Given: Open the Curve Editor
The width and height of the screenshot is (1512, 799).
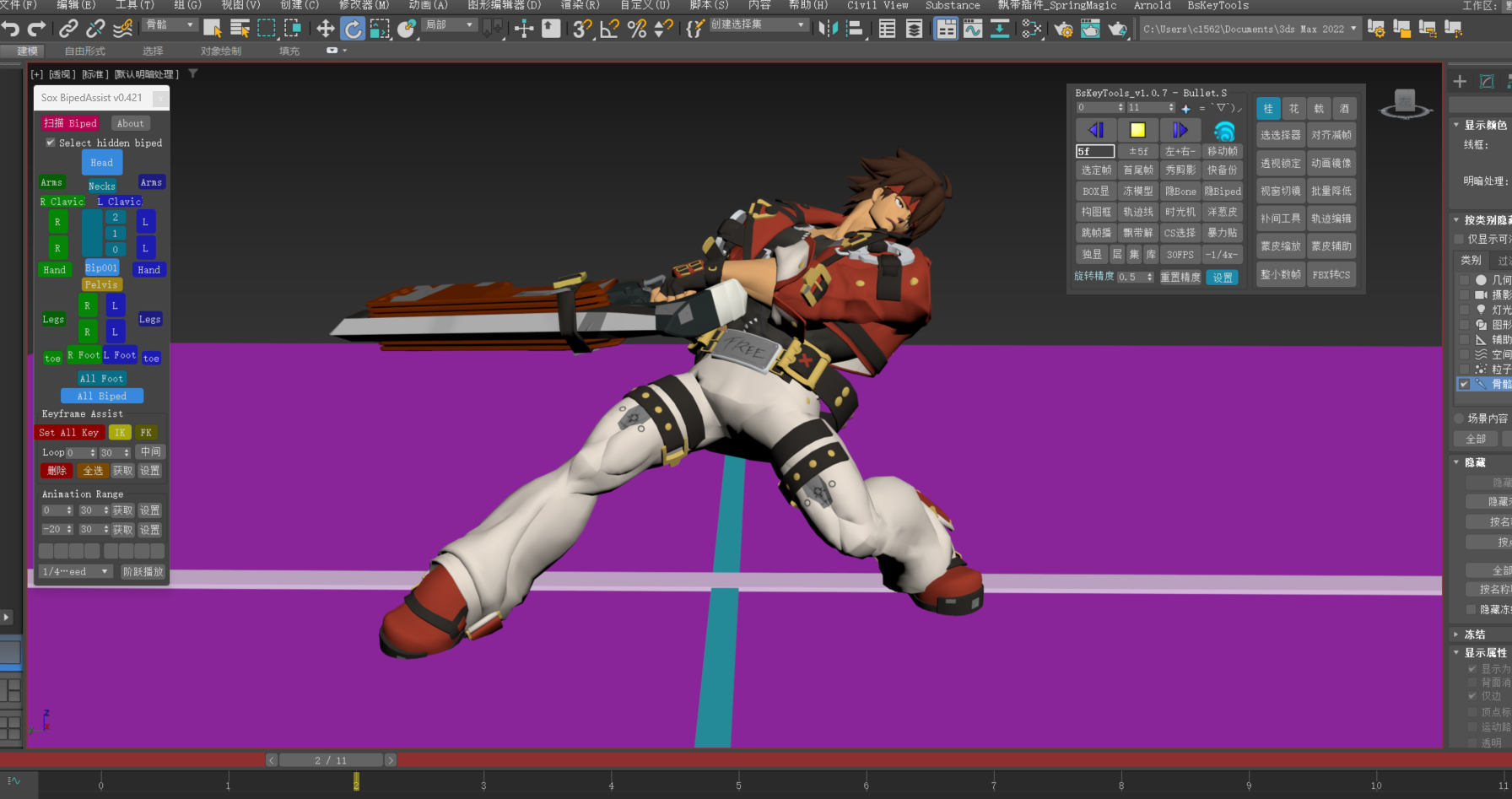Looking at the screenshot, I should point(973,29).
